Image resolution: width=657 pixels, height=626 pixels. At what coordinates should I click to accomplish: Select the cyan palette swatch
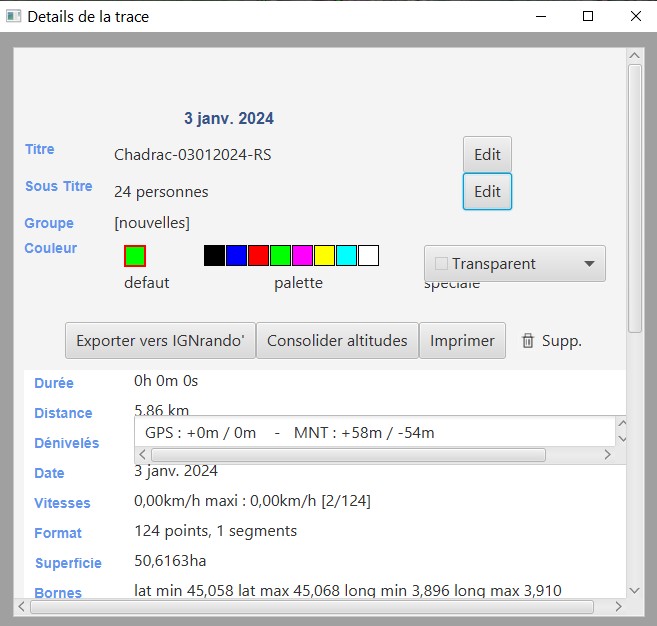346,255
